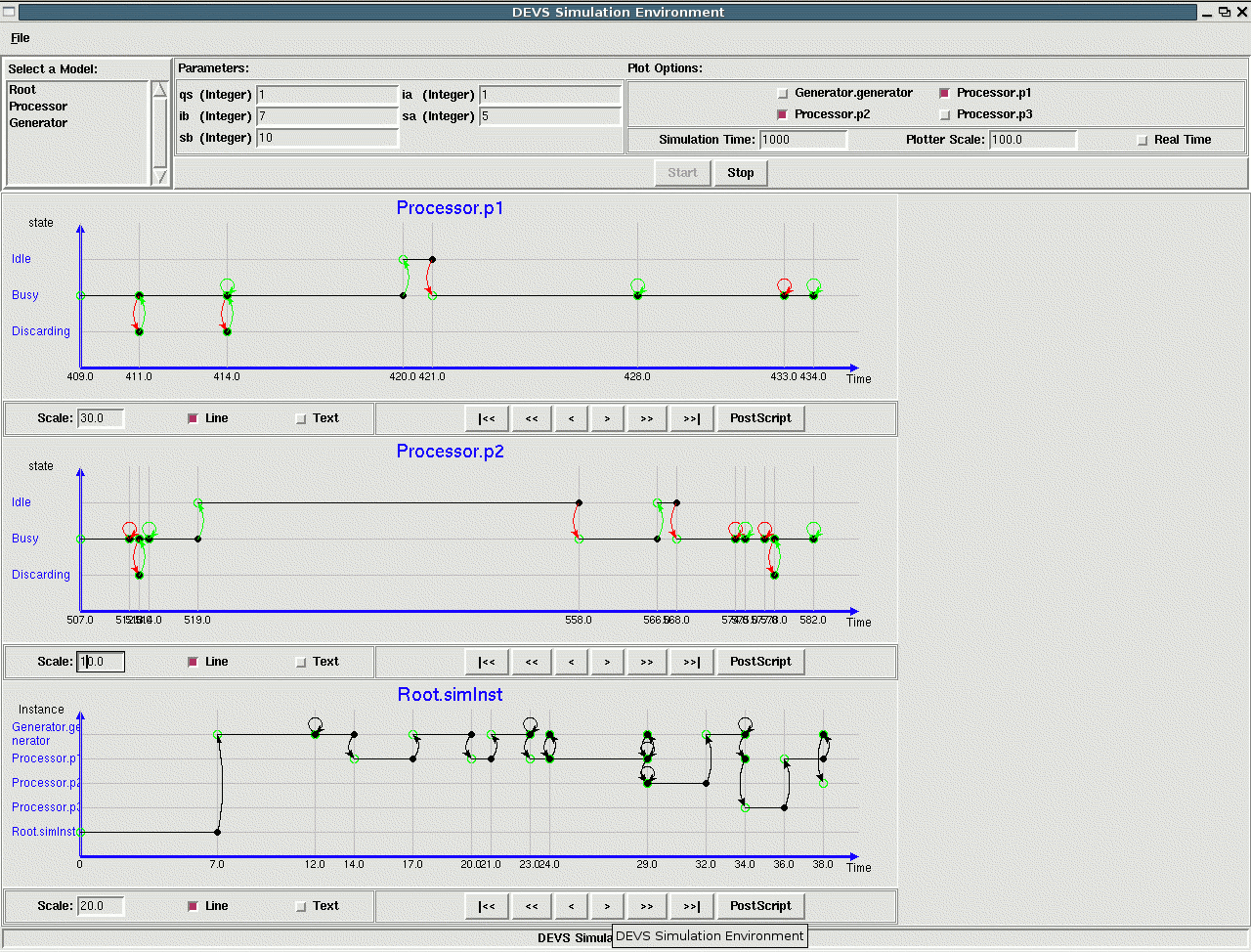Click the 558.0 time tick in Processor.p2
This screenshot has width=1251, height=952.
coord(579,620)
